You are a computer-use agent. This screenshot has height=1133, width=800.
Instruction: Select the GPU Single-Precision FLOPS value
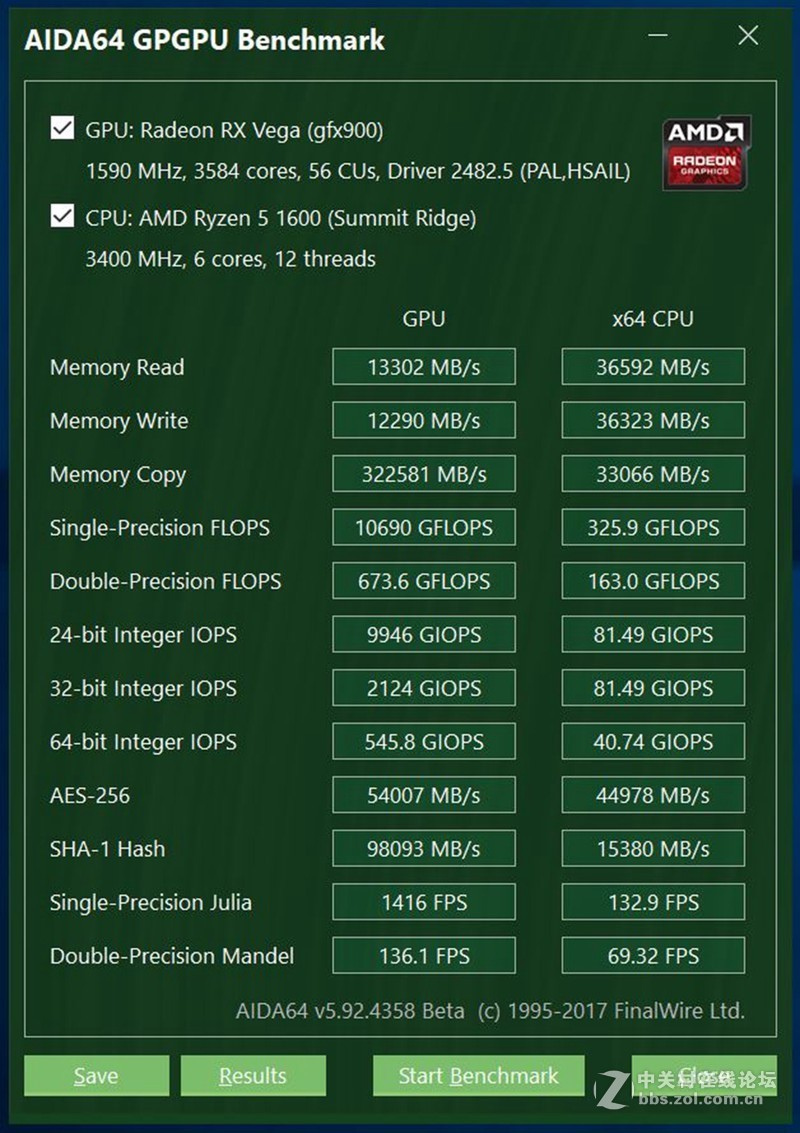pos(423,527)
